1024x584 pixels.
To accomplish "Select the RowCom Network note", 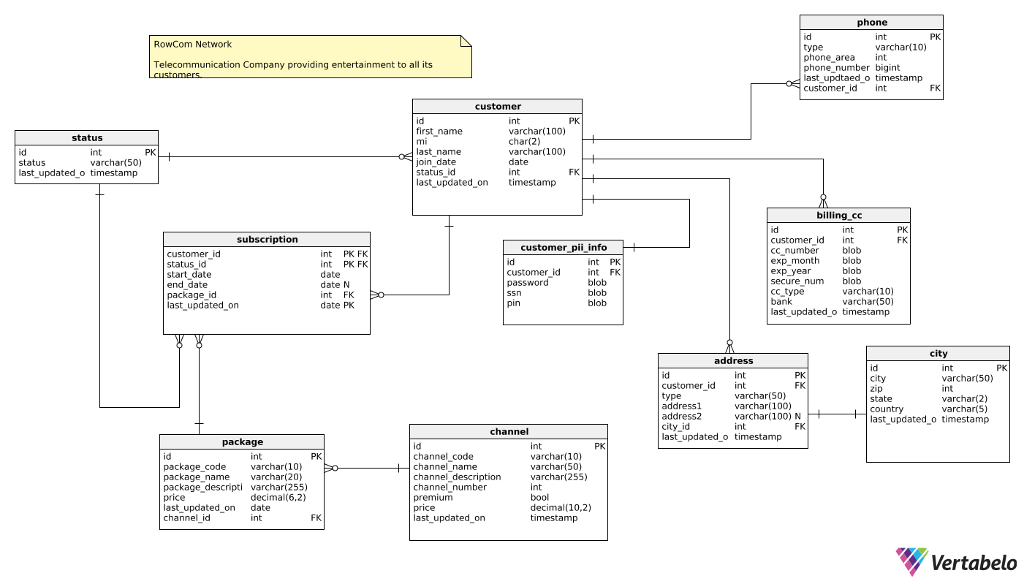I will pos(310,58).
